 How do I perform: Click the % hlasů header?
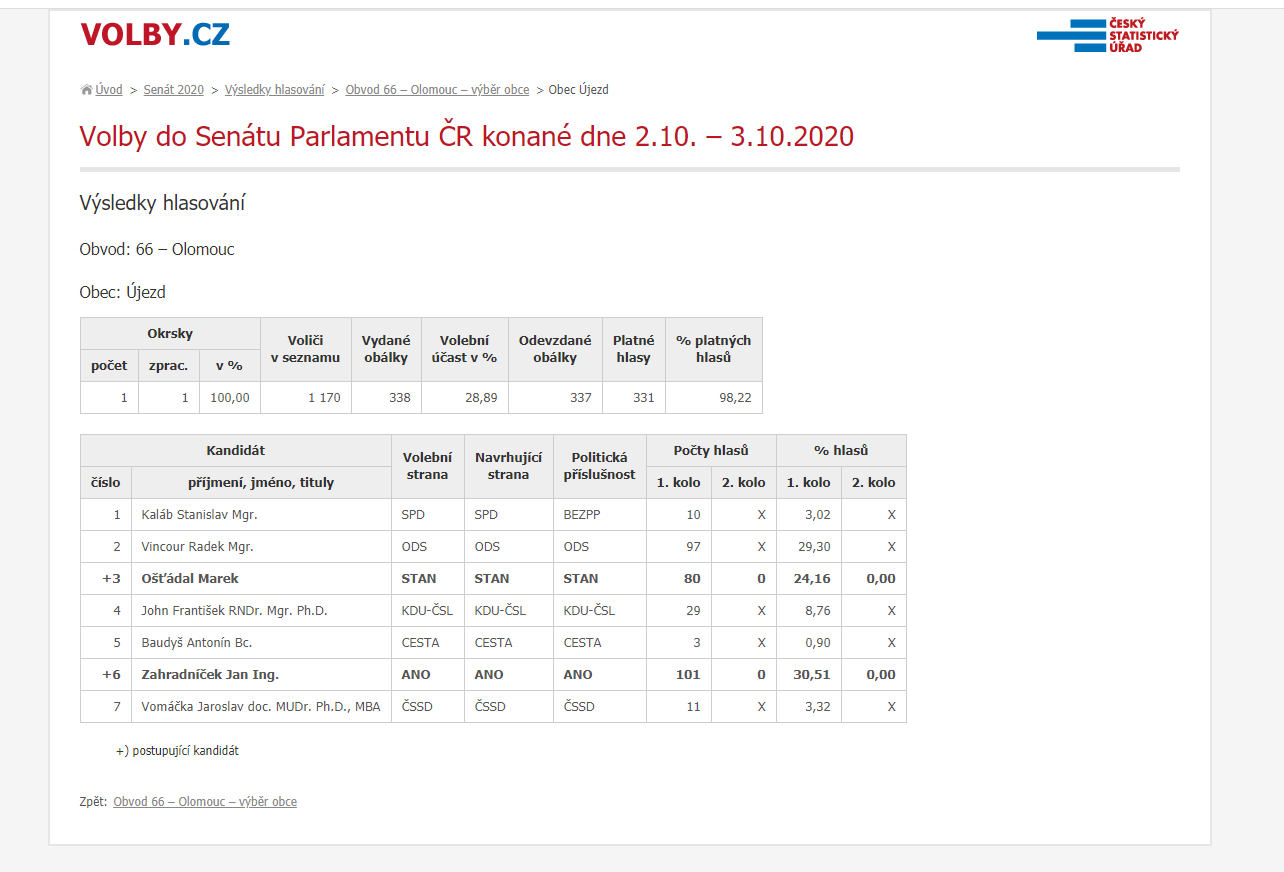841,451
